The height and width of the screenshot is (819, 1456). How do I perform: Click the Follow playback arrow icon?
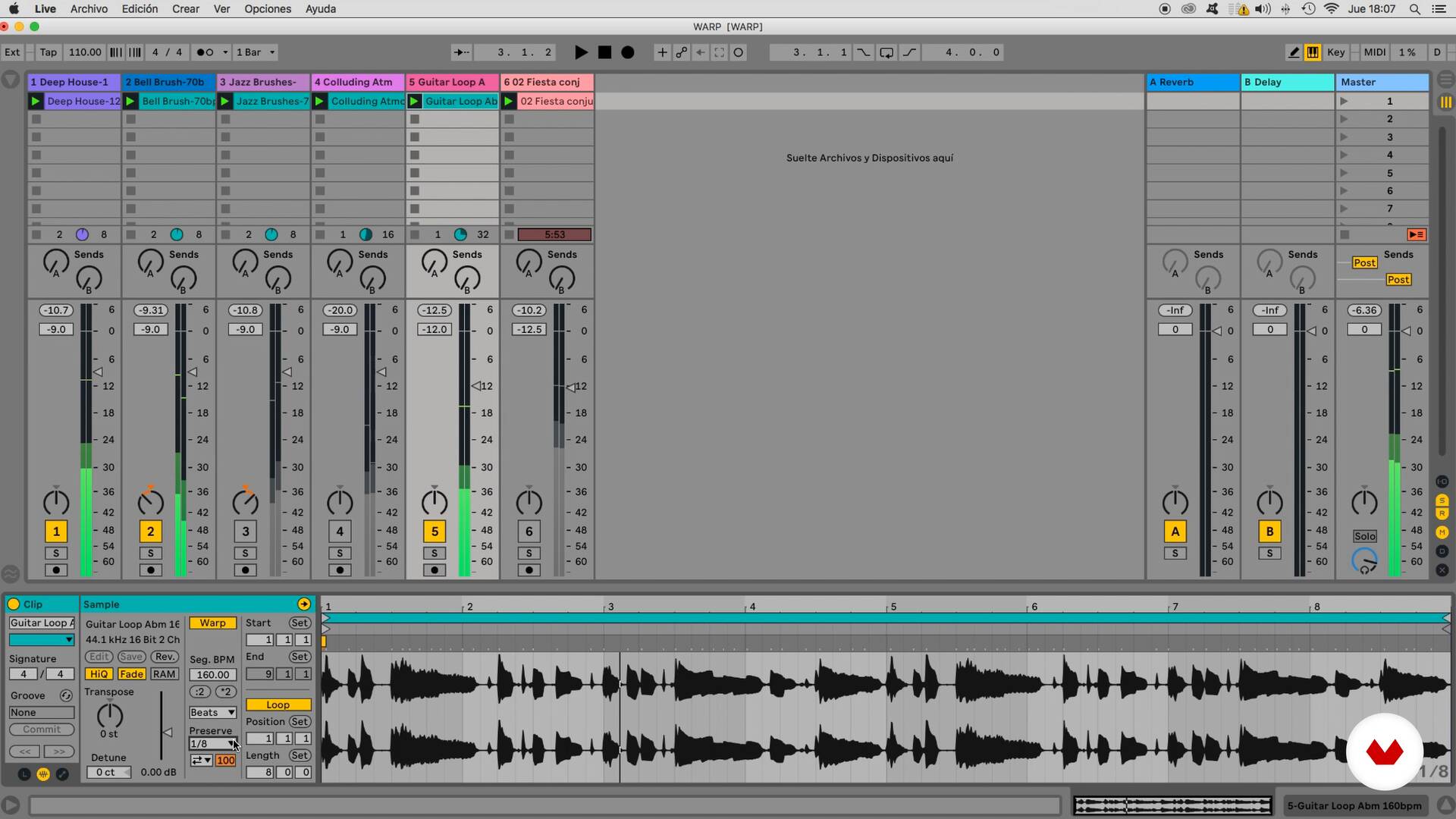click(460, 52)
